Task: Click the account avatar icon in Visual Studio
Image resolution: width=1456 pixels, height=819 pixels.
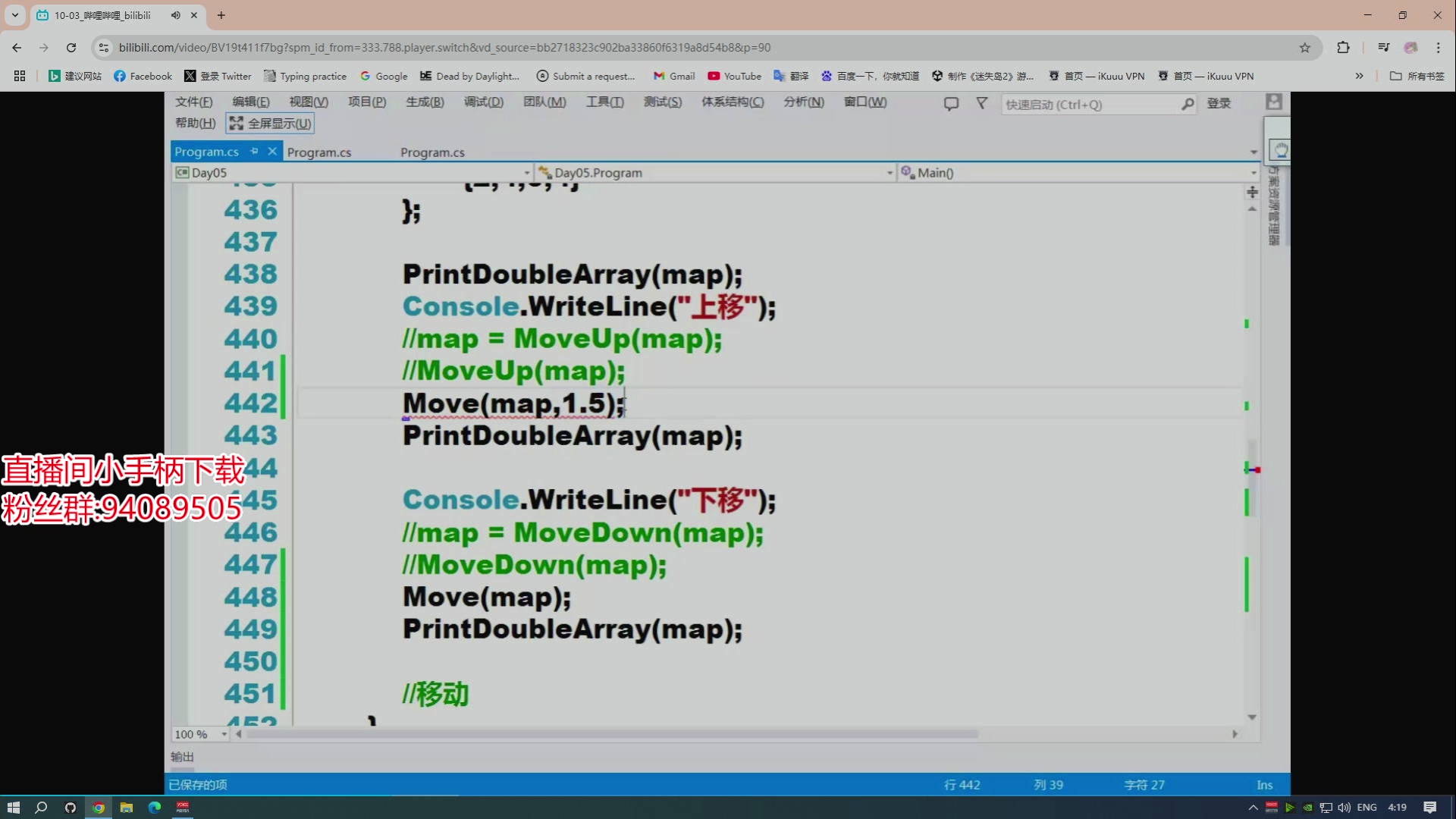Action: [1274, 102]
